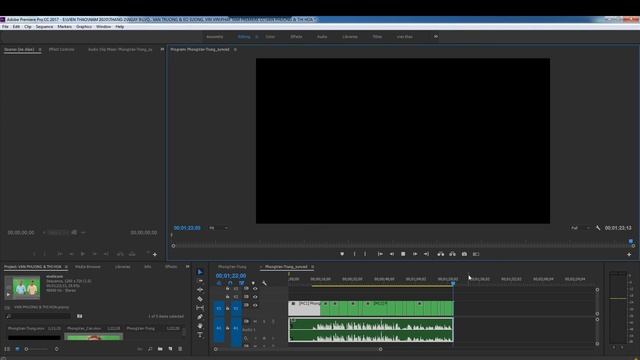Toggle V1 track lock
This screenshot has width=640, height=360.
point(228,308)
